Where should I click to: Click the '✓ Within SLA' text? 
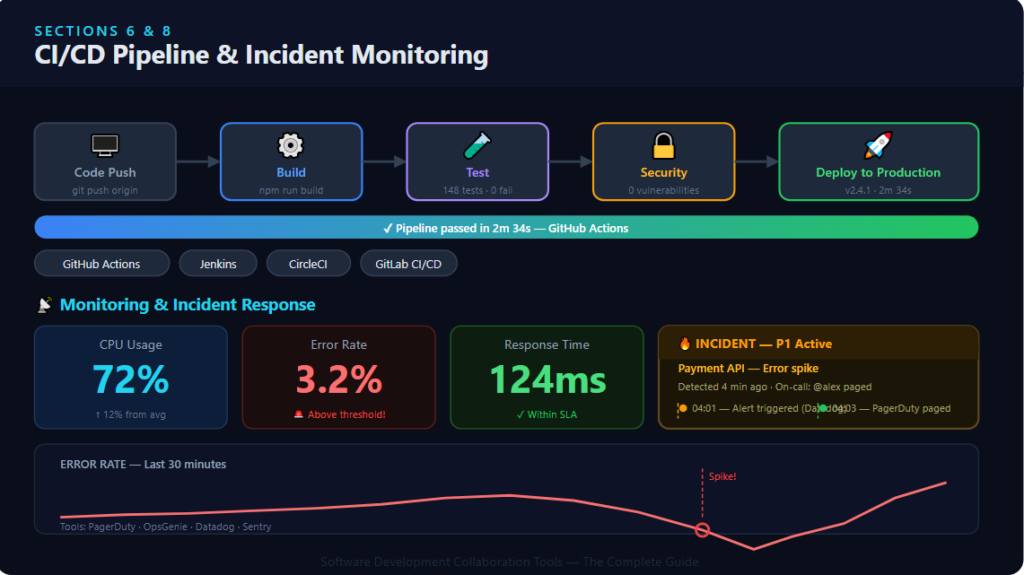[547, 414]
